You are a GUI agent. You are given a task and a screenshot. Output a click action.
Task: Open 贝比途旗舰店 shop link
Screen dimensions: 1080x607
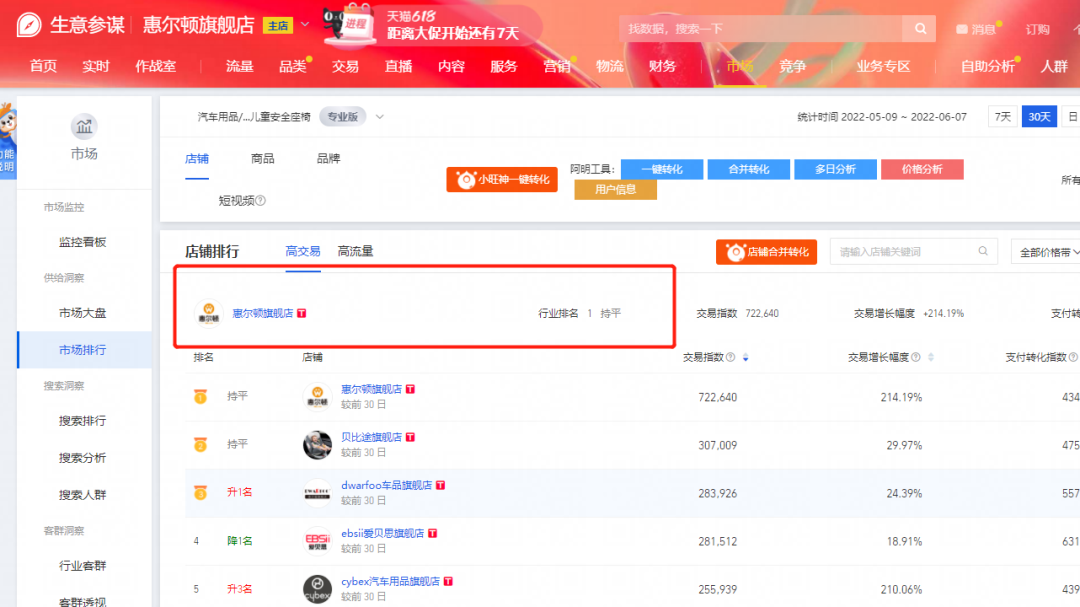click(371, 437)
